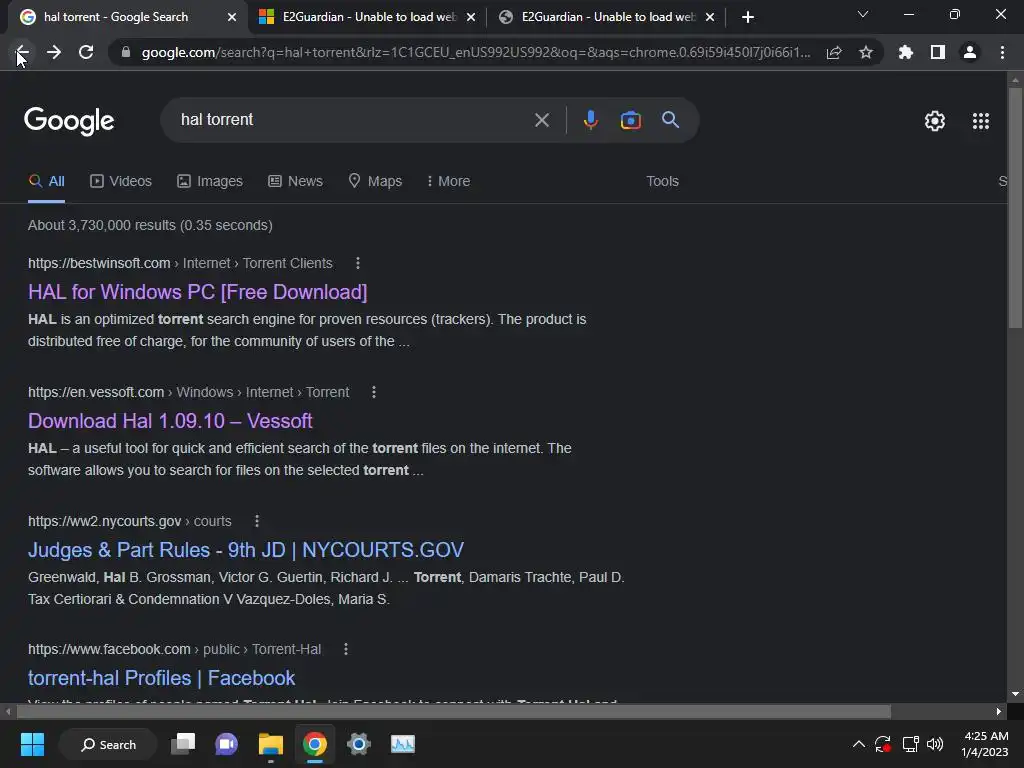Open options for bestwinsoft.com result
Viewport: 1024px width, 768px height.
tap(358, 263)
